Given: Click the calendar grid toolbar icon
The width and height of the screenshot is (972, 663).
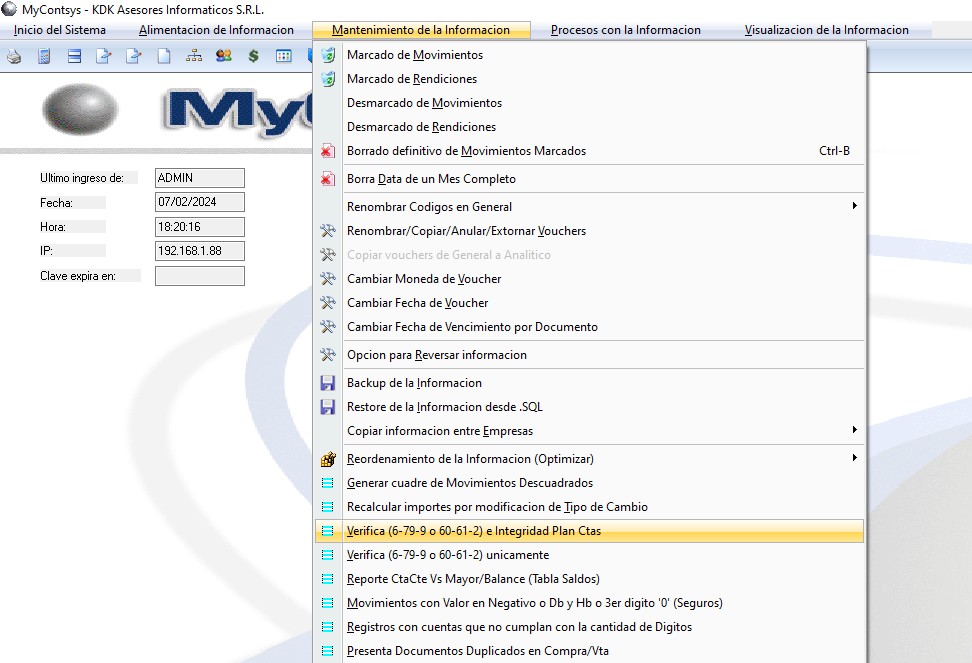Looking at the screenshot, I should coord(283,56).
